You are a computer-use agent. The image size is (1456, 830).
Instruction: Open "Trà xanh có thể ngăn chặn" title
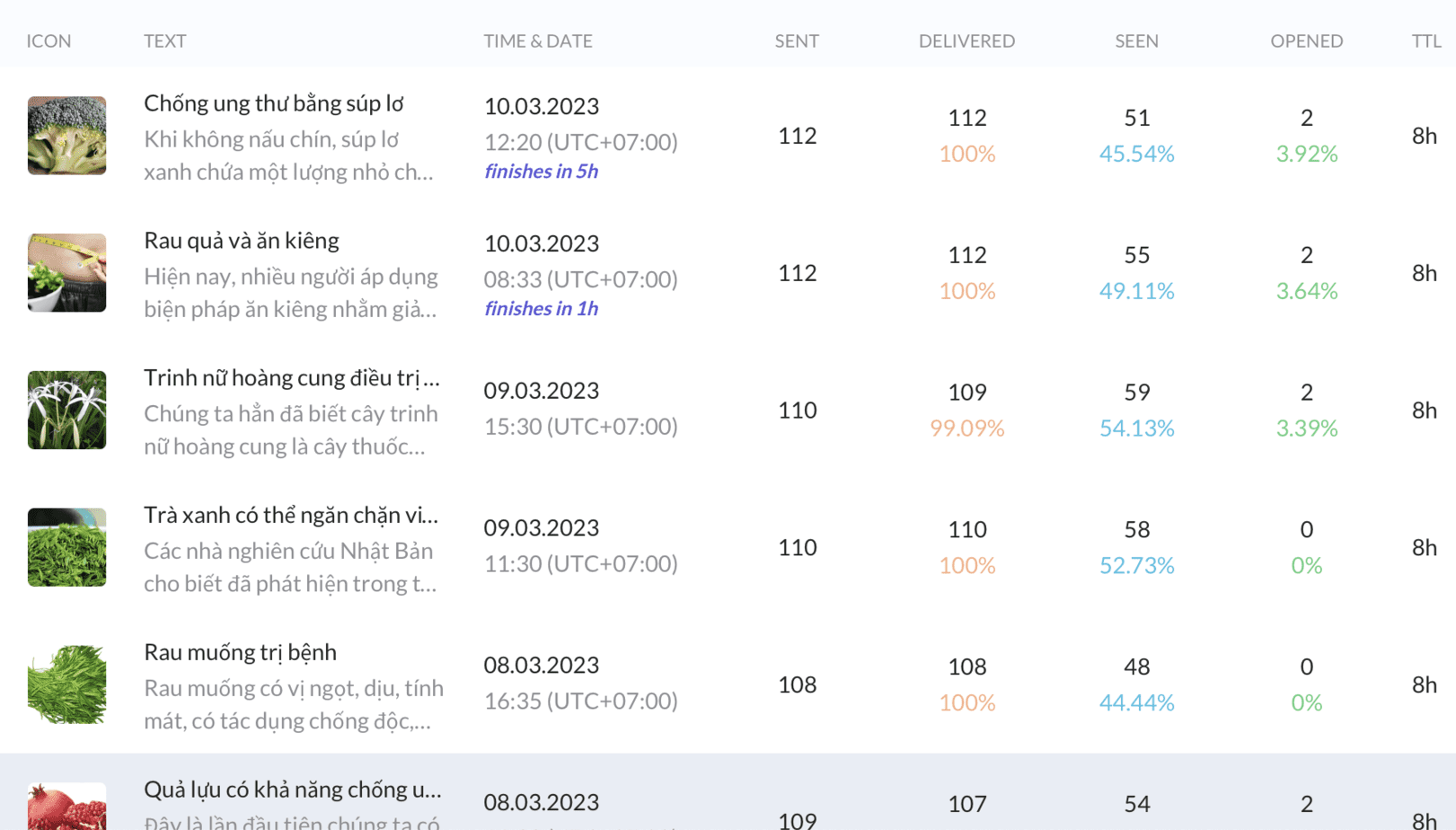tap(290, 516)
